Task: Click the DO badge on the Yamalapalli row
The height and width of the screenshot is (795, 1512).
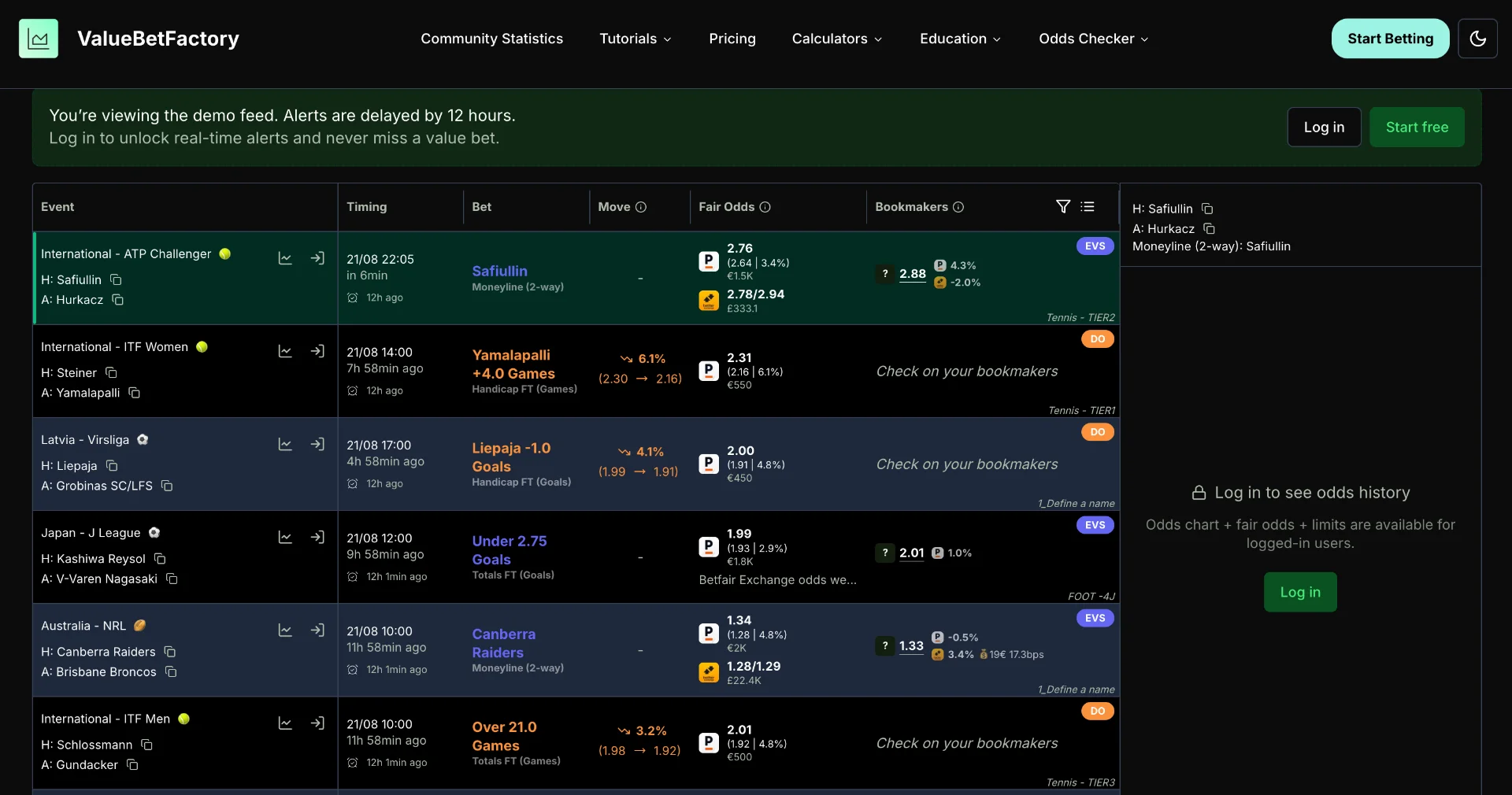Action: (x=1097, y=339)
